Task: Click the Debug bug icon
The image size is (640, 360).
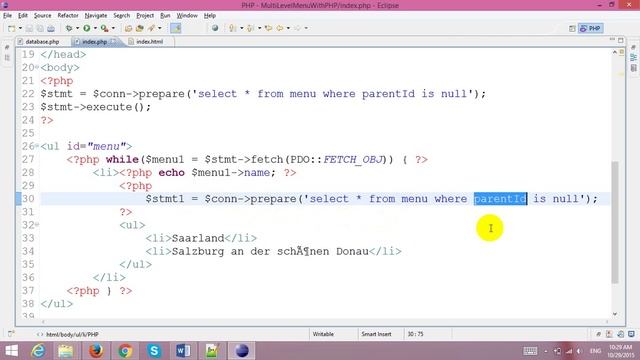Action: pyautogui.click(x=69, y=28)
